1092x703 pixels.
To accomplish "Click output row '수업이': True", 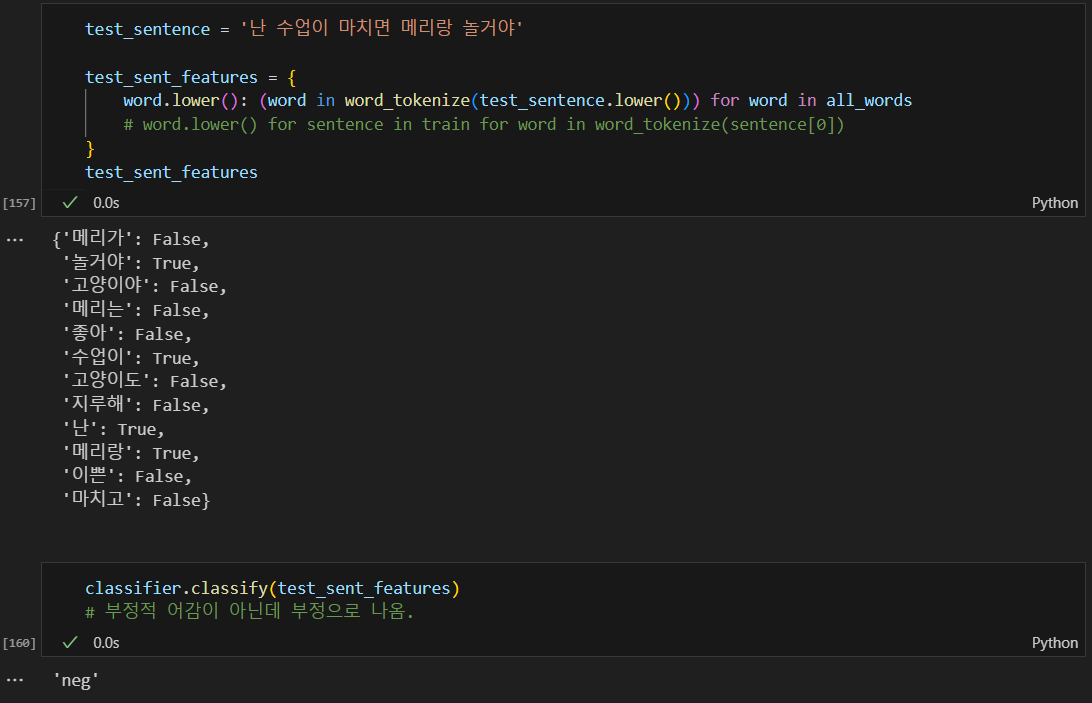I will pyautogui.click(x=131, y=357).
